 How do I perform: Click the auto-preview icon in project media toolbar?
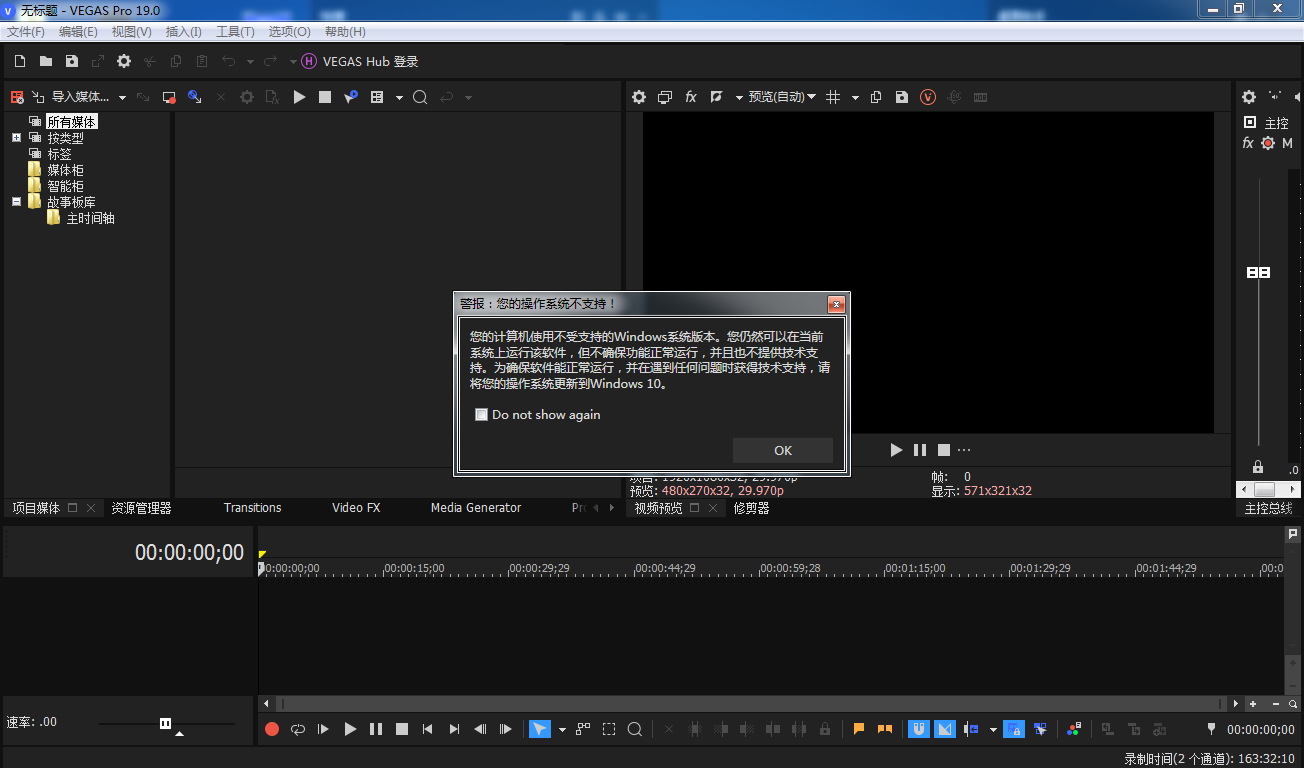[351, 97]
